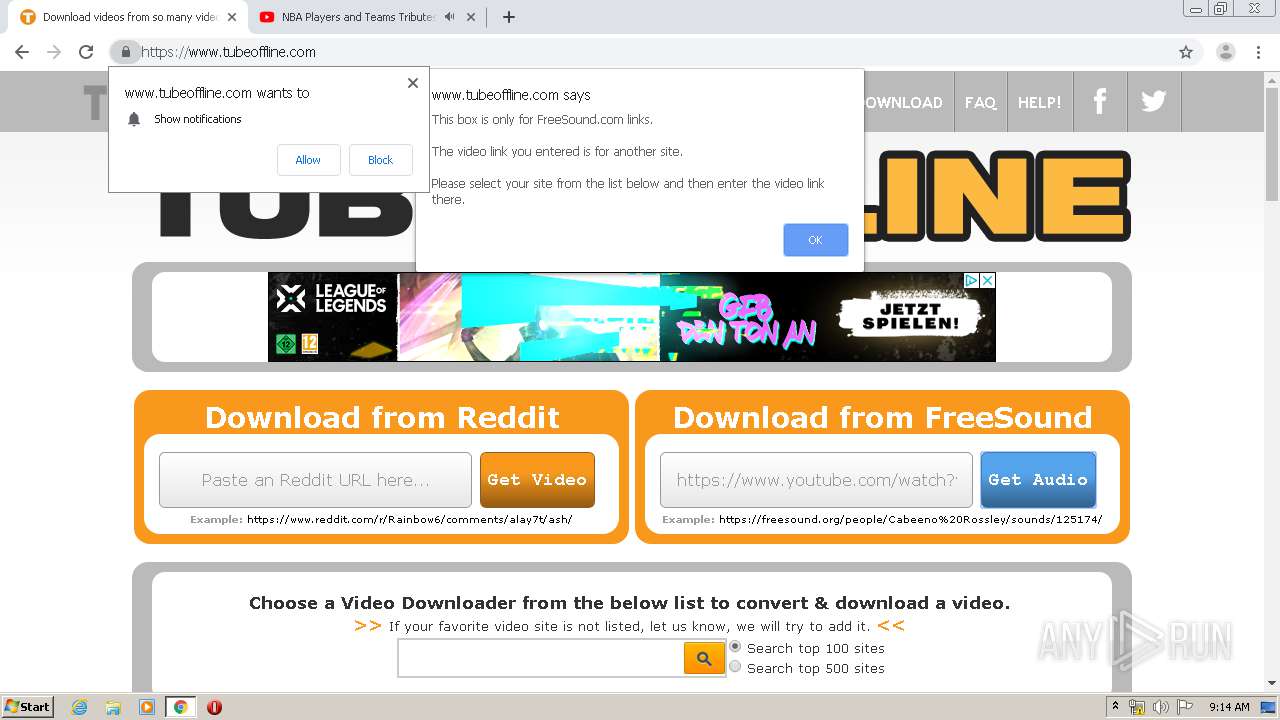Click OK in the alert dialog

point(815,240)
